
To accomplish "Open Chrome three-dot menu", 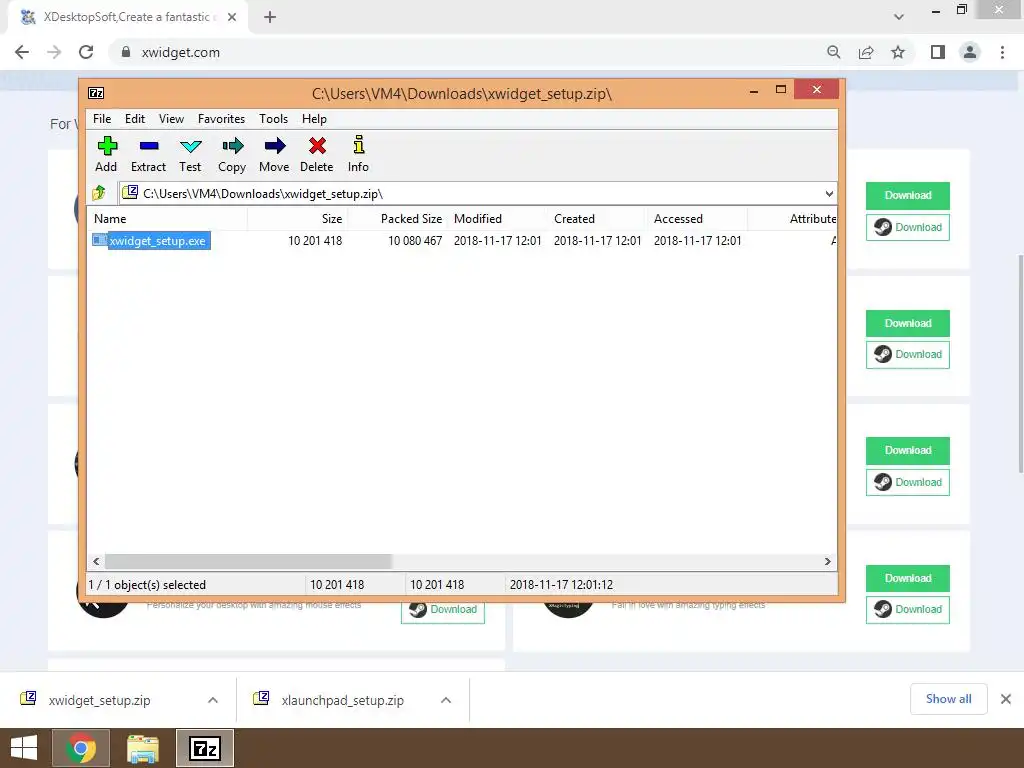I will pyautogui.click(x=1002, y=52).
